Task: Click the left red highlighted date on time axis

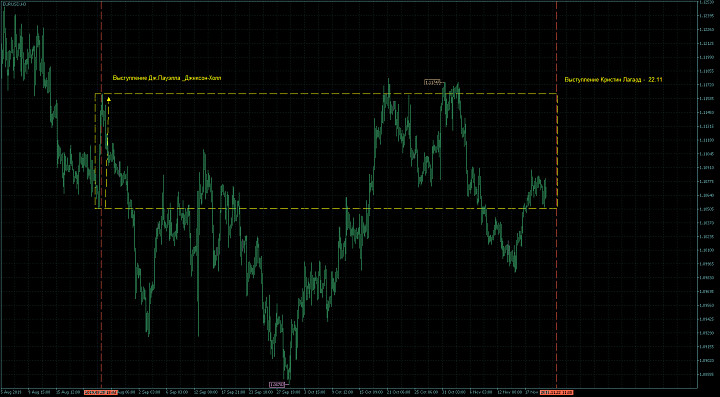Action: [101, 393]
